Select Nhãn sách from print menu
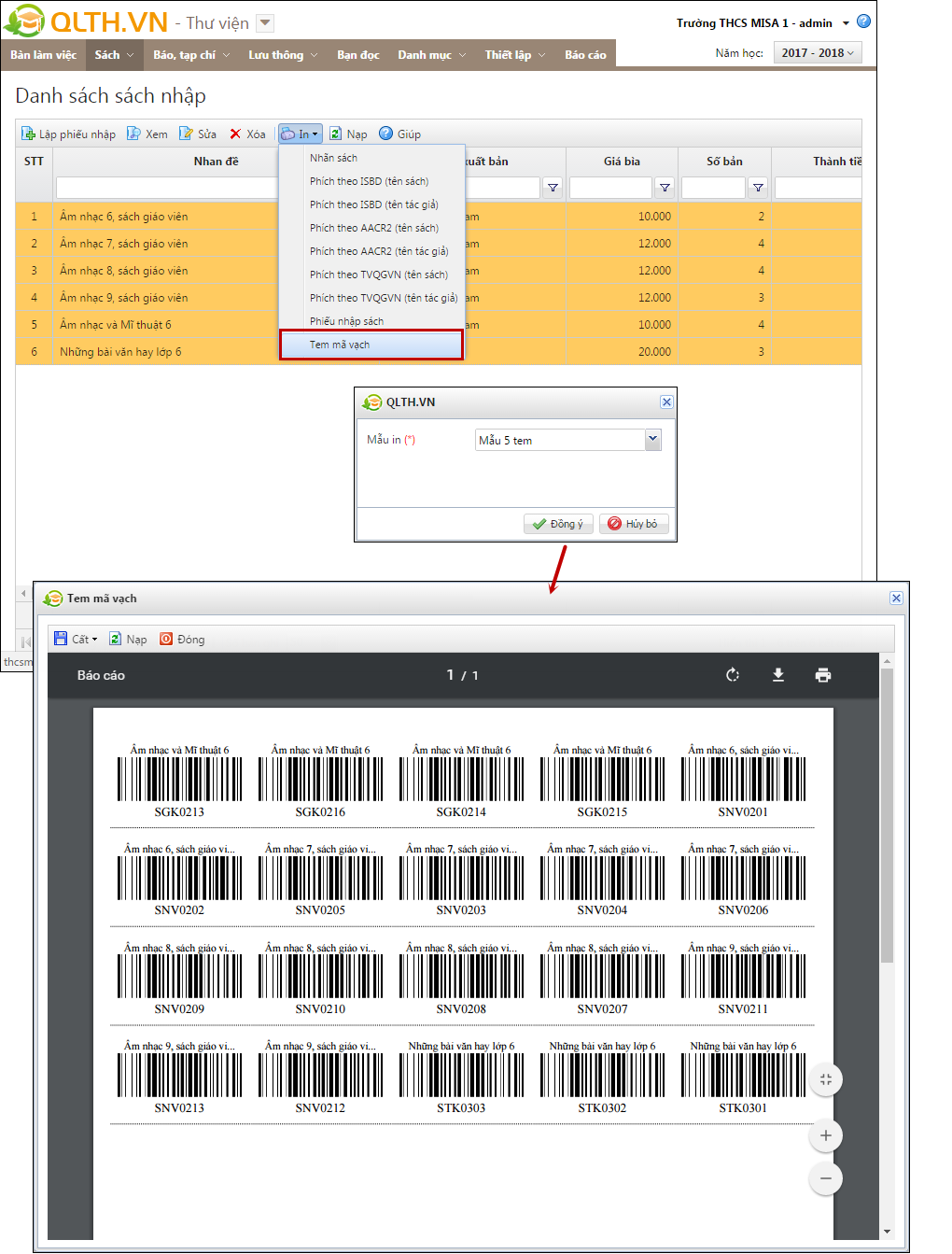952x1254 pixels. [x=371, y=158]
